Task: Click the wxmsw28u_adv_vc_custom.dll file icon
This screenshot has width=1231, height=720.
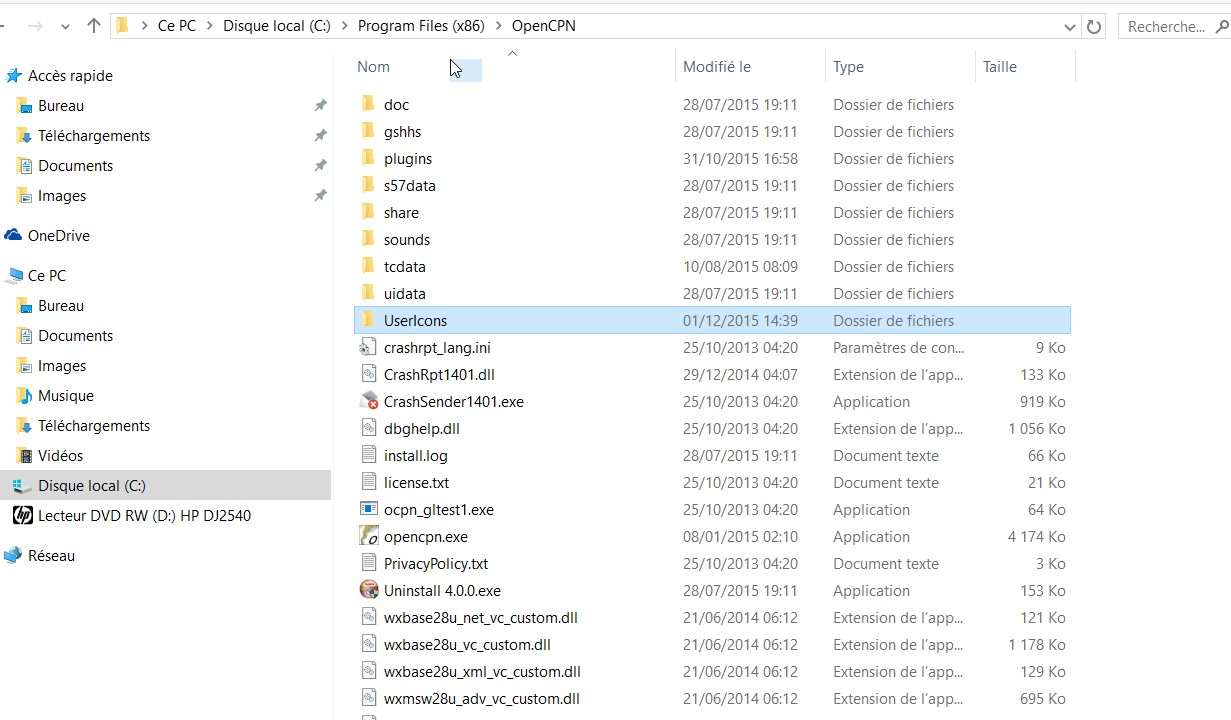Action: point(368,698)
